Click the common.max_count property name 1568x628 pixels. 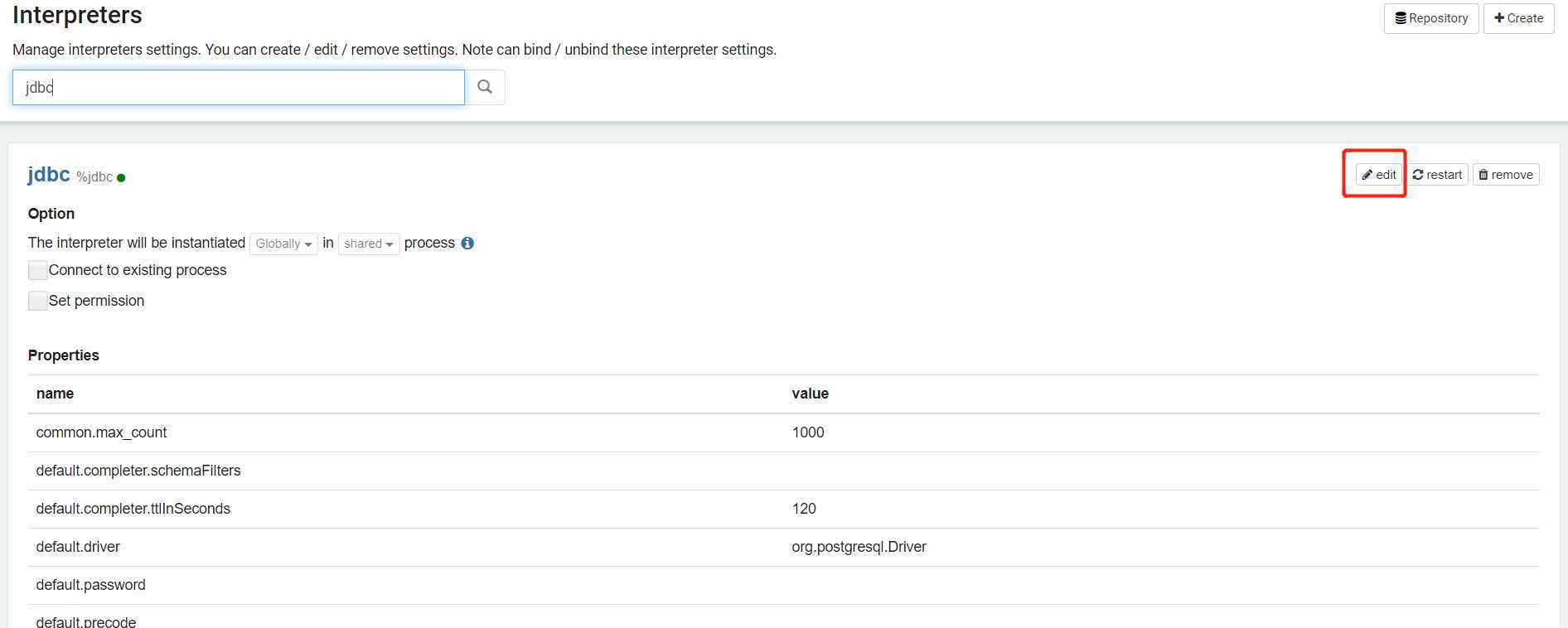(x=101, y=432)
